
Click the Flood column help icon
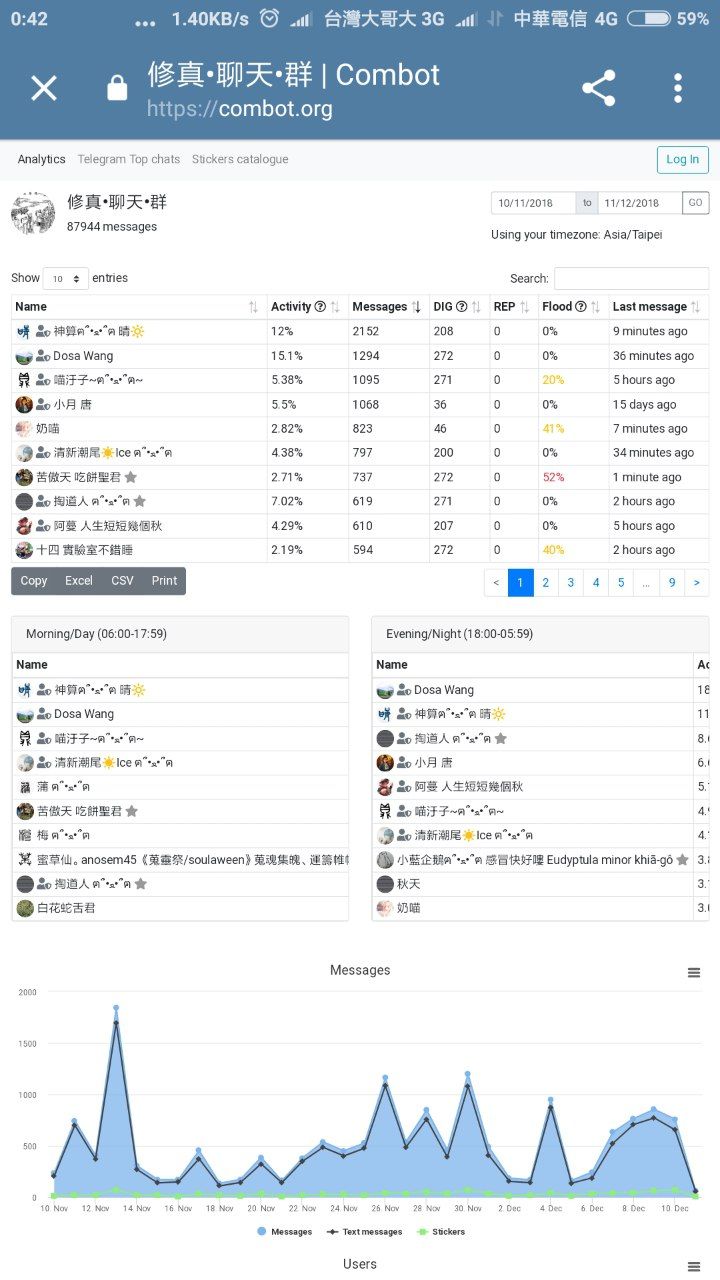[580, 307]
